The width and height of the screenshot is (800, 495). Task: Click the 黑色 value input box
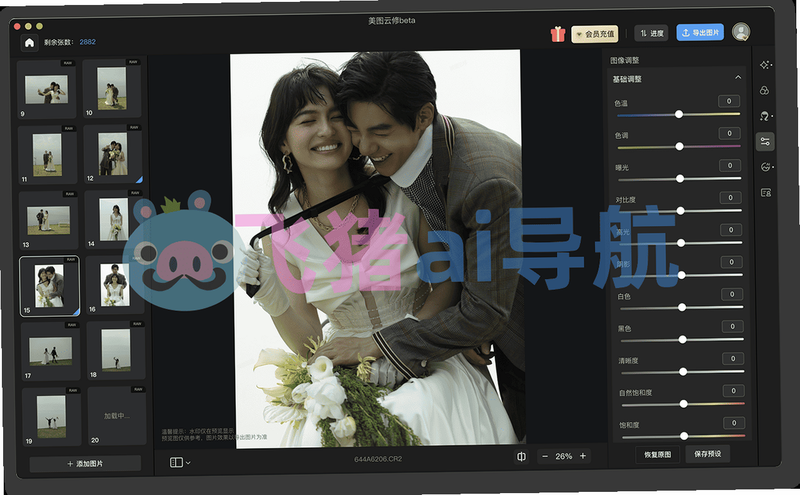pyautogui.click(x=732, y=326)
